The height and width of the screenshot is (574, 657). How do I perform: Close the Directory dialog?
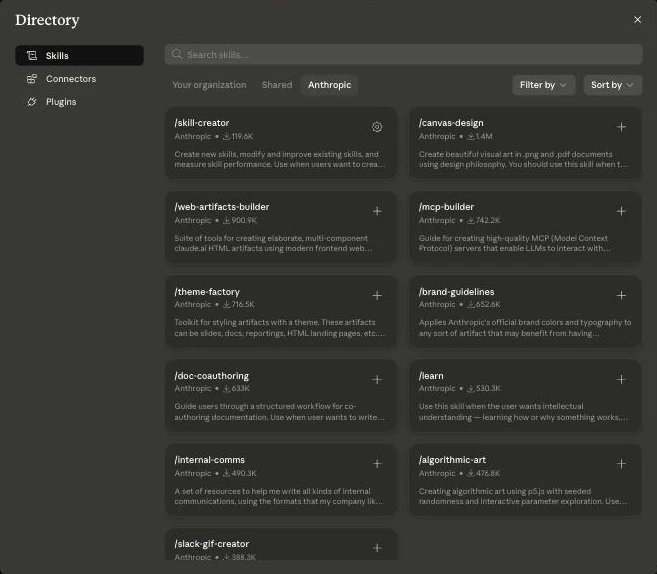(x=637, y=20)
